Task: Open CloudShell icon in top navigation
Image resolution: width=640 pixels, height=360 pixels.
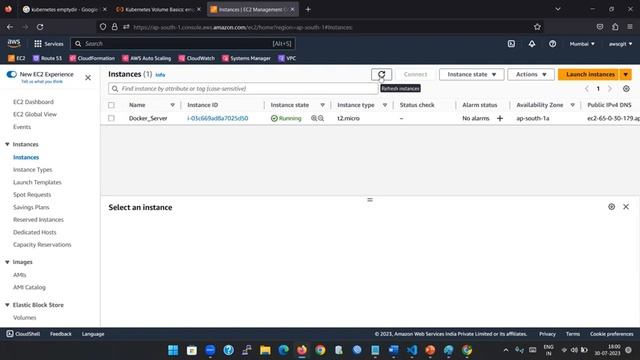Action: pos(511,44)
